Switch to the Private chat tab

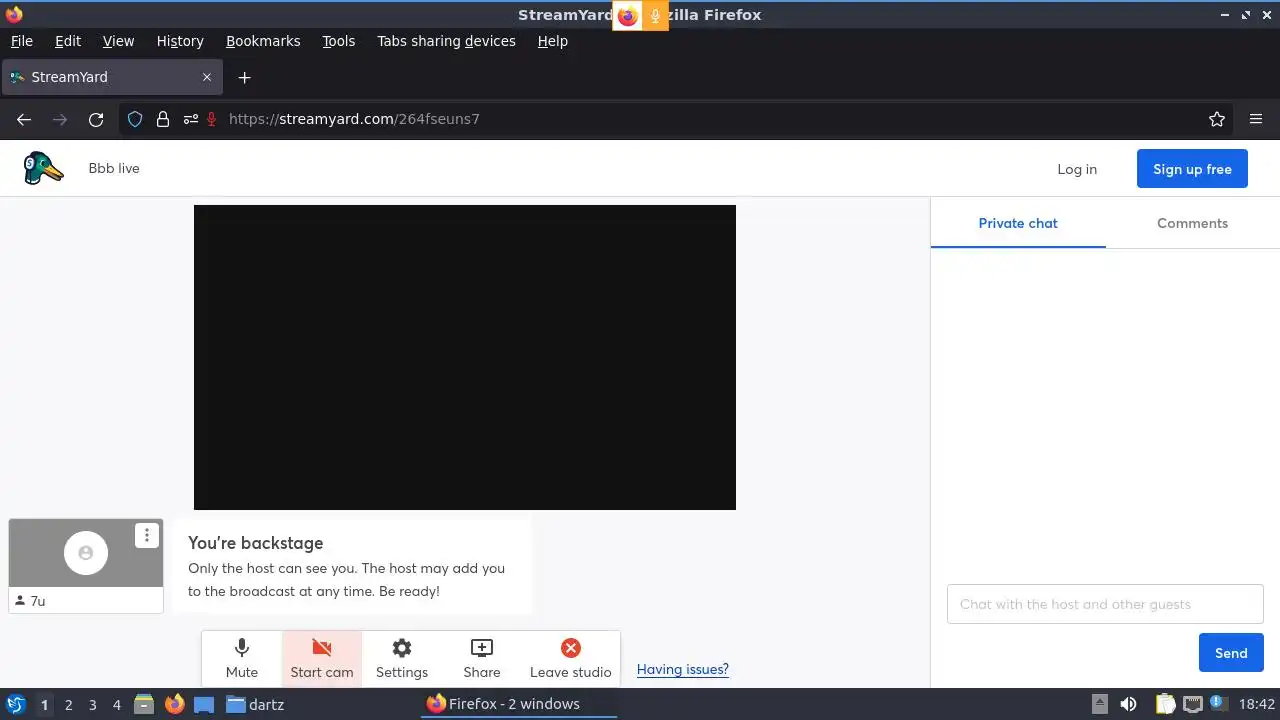(x=1018, y=223)
